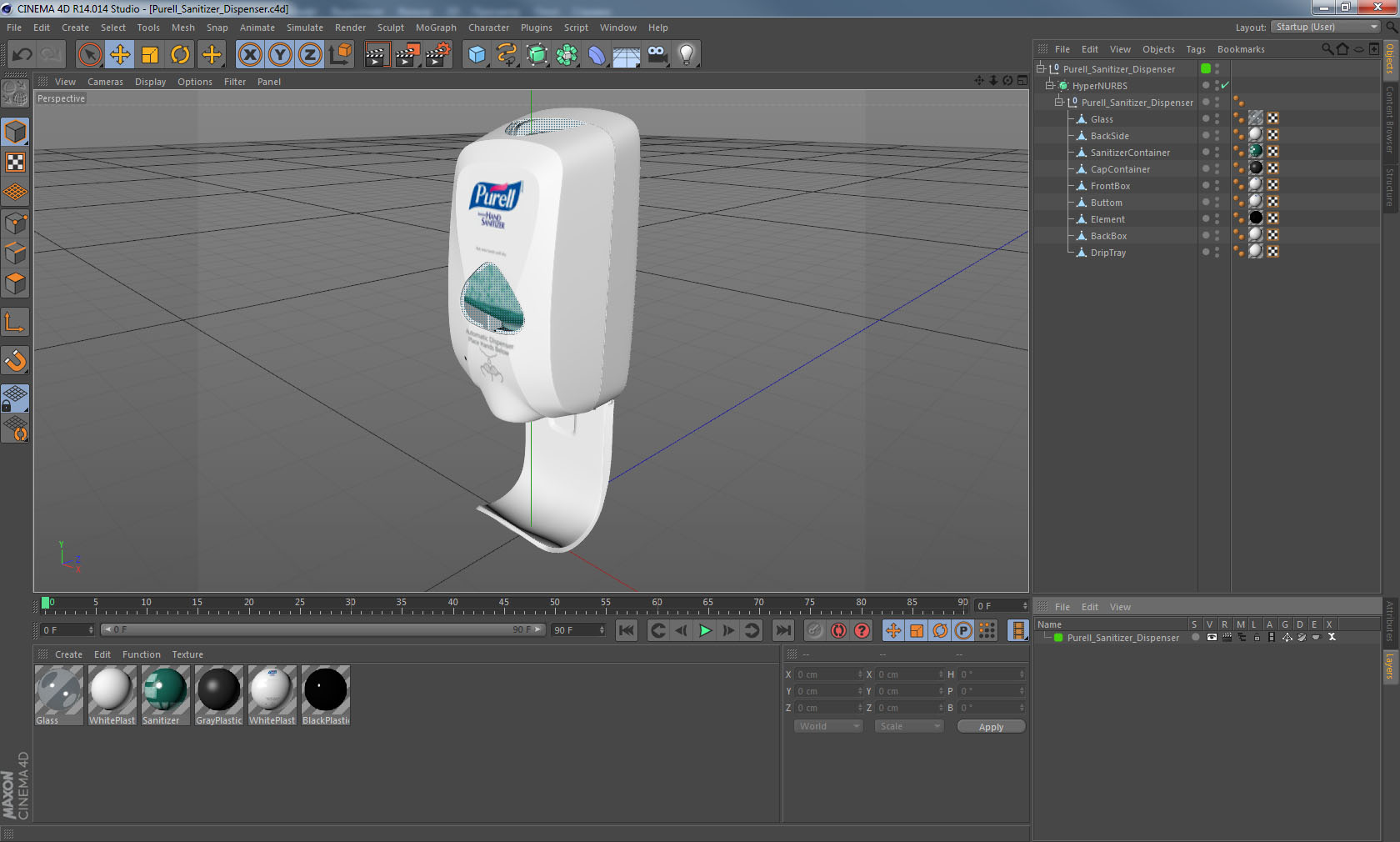Add a light object
This screenshot has height=842, width=1400.
point(687,55)
